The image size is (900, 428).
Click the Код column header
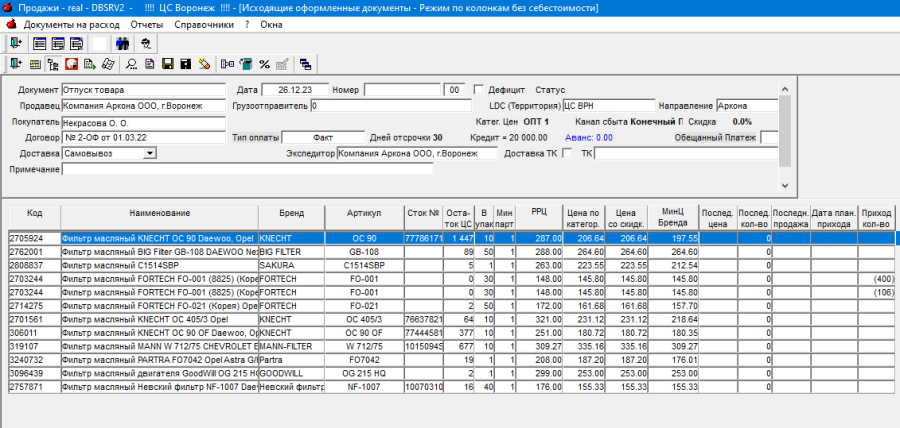[34, 218]
